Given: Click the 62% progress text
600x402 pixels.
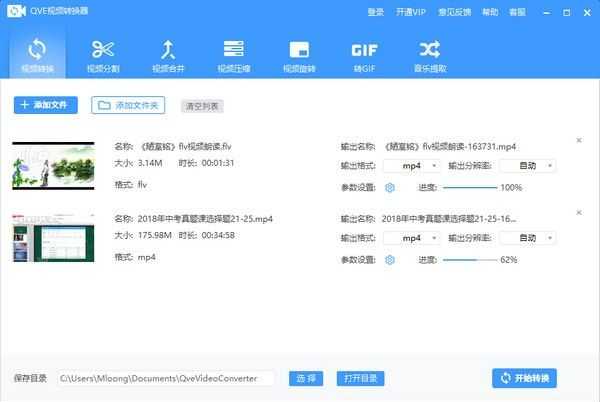Looking at the screenshot, I should click(509, 260).
